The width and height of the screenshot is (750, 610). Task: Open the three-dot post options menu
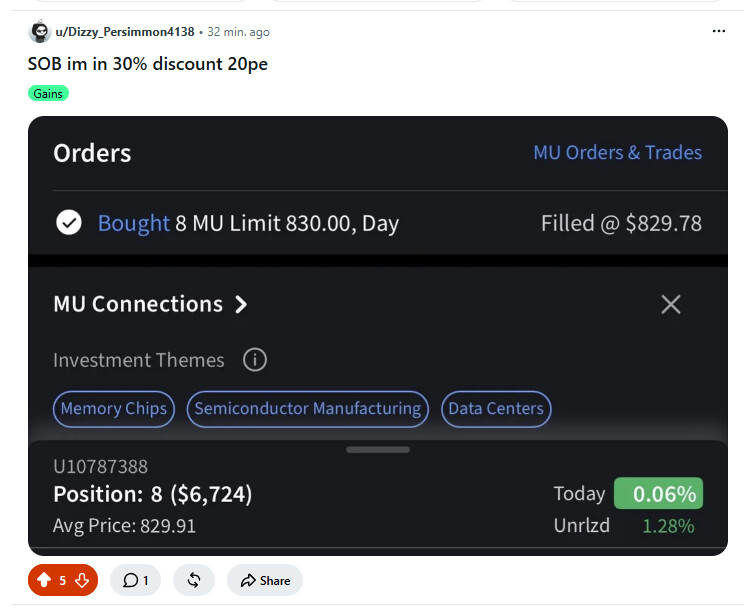coord(718,31)
